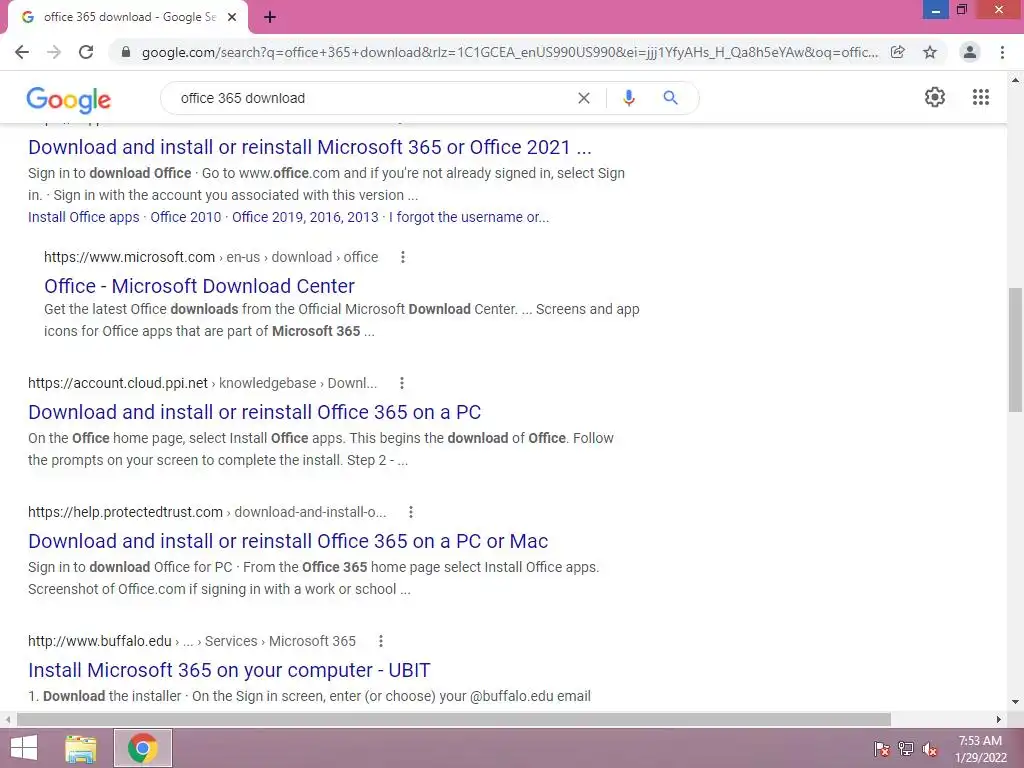Open Download and install Office 365 on PC or Mac
The height and width of the screenshot is (768, 1024).
[x=288, y=541]
